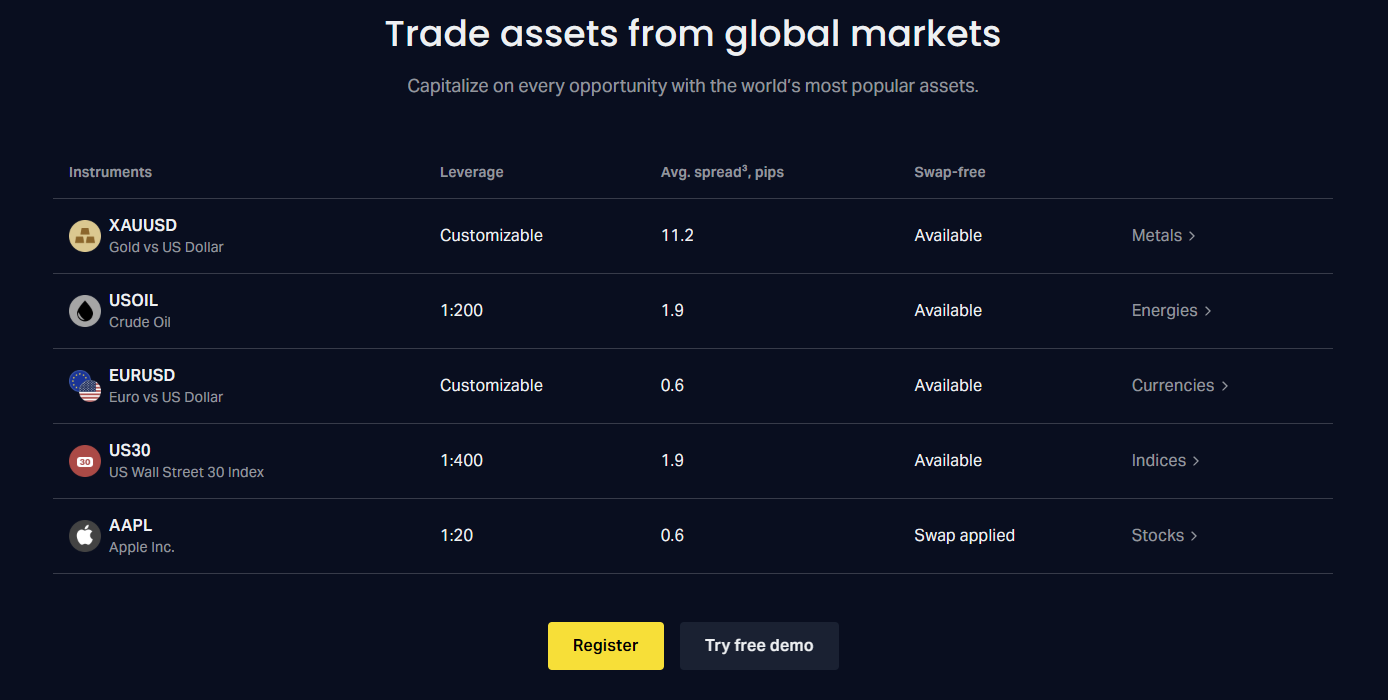Select the EURUSD instrument name
Image resolution: width=1388 pixels, height=700 pixels.
click(x=142, y=376)
